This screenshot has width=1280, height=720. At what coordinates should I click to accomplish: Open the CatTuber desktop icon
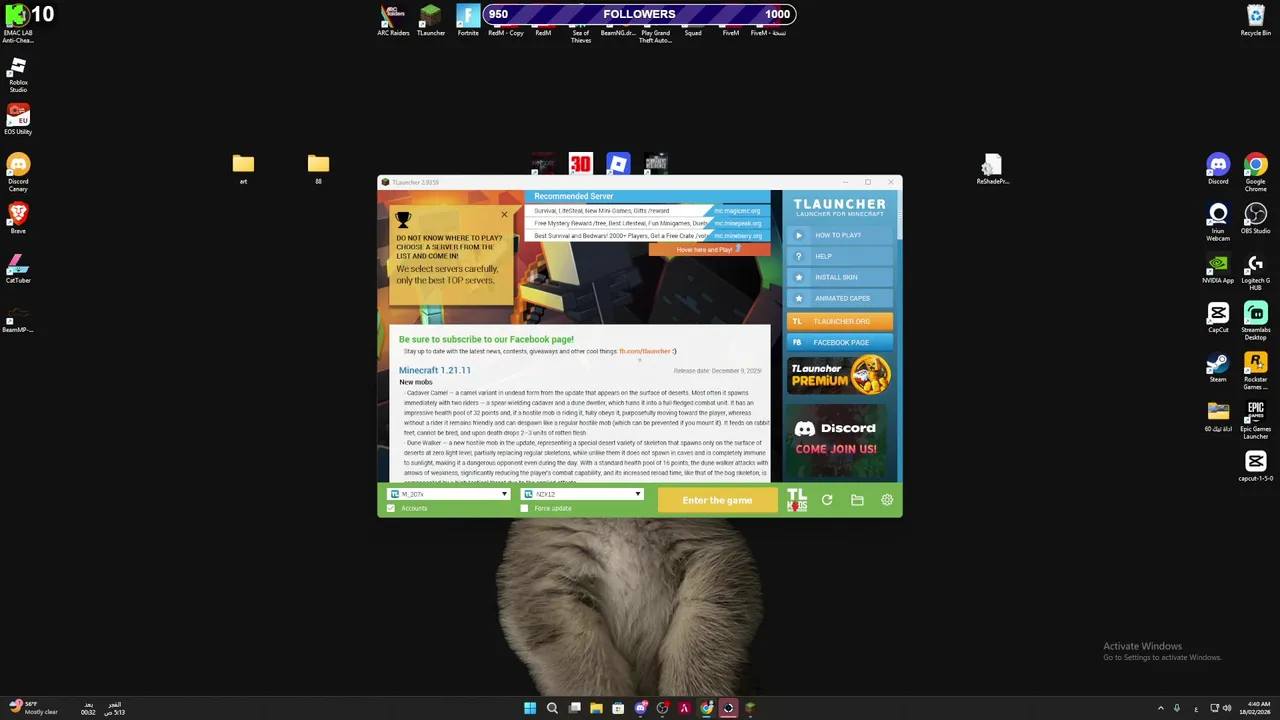click(x=18, y=268)
